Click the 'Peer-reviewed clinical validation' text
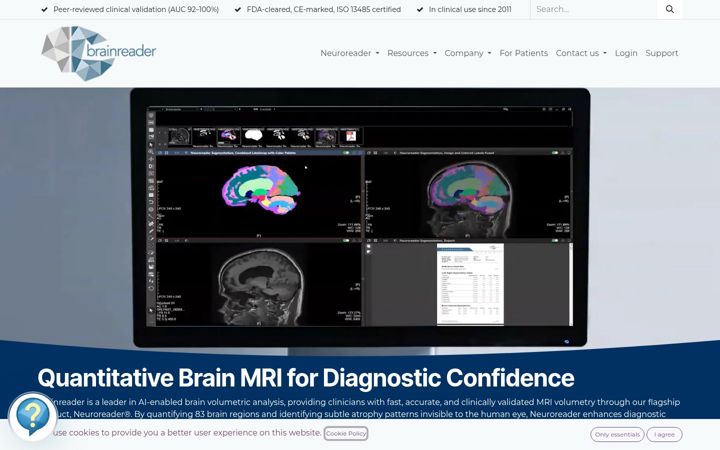 point(136,9)
